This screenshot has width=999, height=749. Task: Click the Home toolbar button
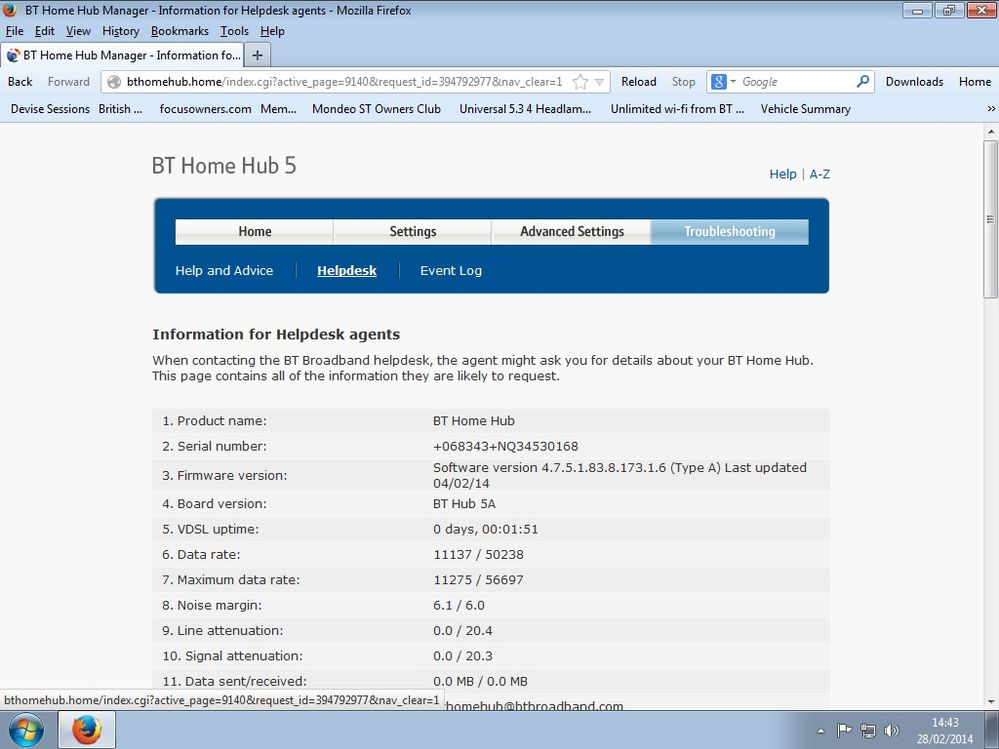click(975, 82)
